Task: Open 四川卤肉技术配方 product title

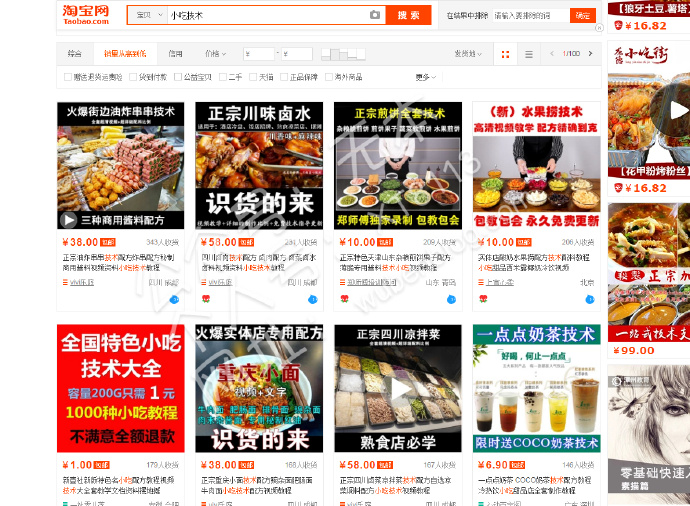Action: 259,262
